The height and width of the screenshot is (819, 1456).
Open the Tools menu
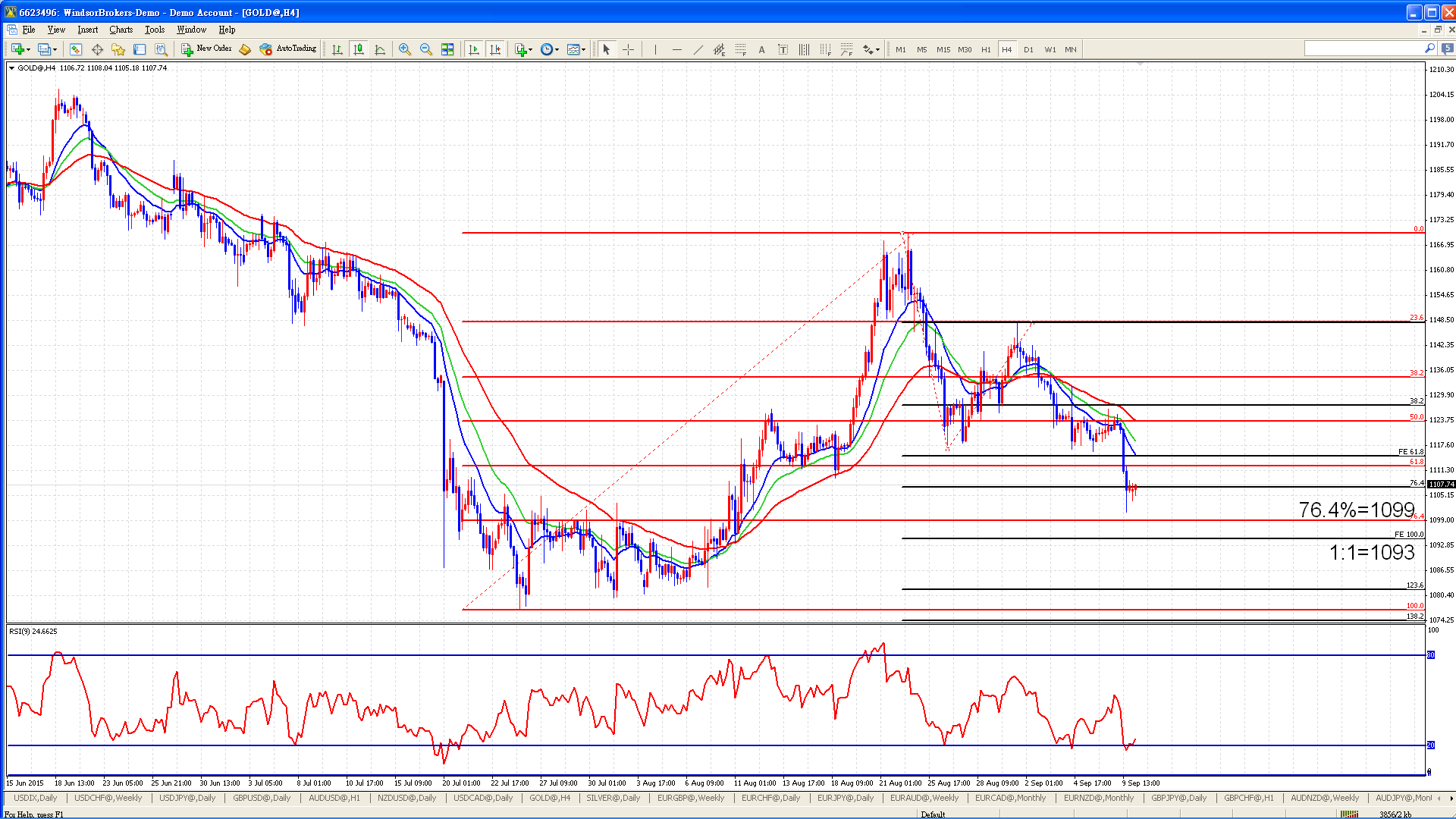(155, 30)
